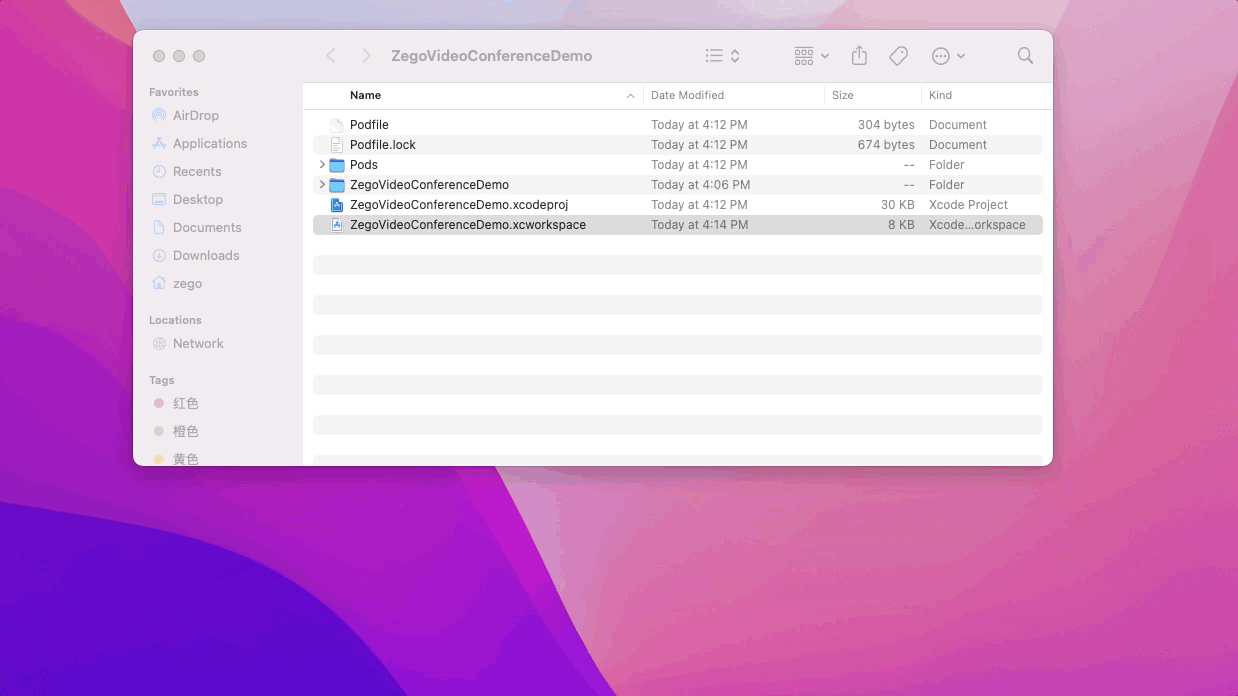
Task: Click the Today at 4:14 PM date
Action: pos(699,225)
